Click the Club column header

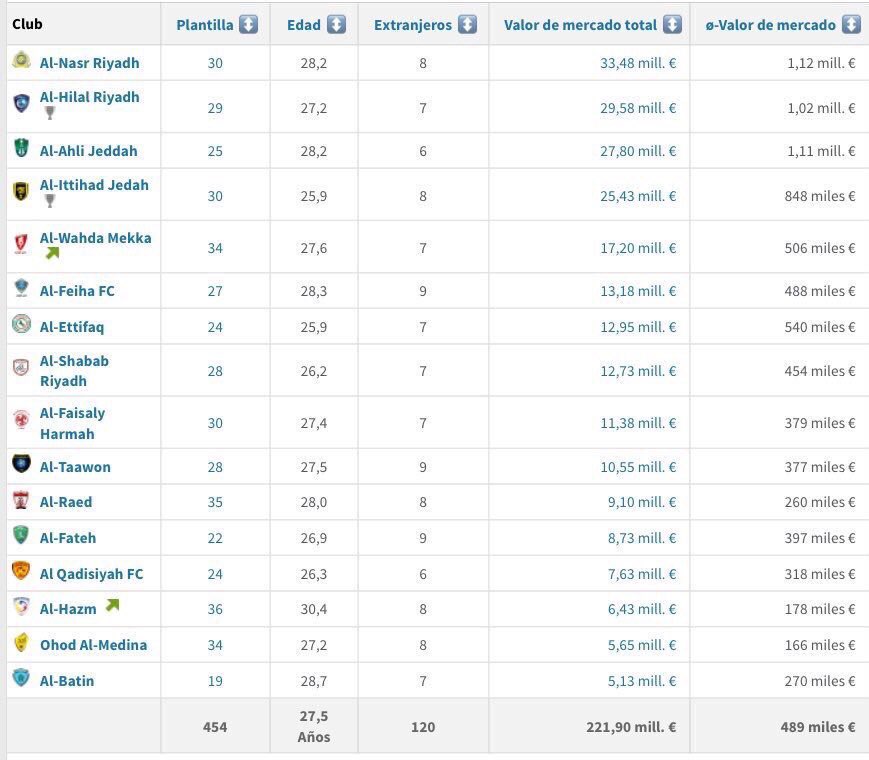pyautogui.click(x=27, y=24)
